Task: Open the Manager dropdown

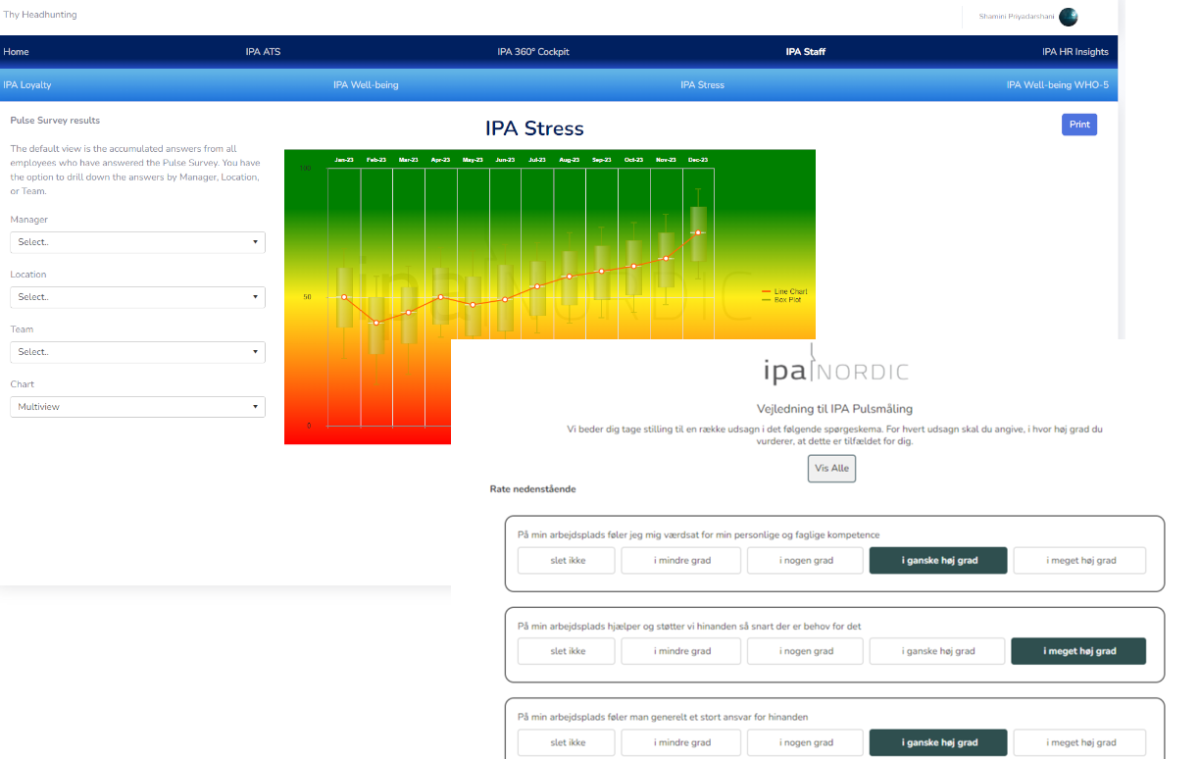Action: click(138, 242)
